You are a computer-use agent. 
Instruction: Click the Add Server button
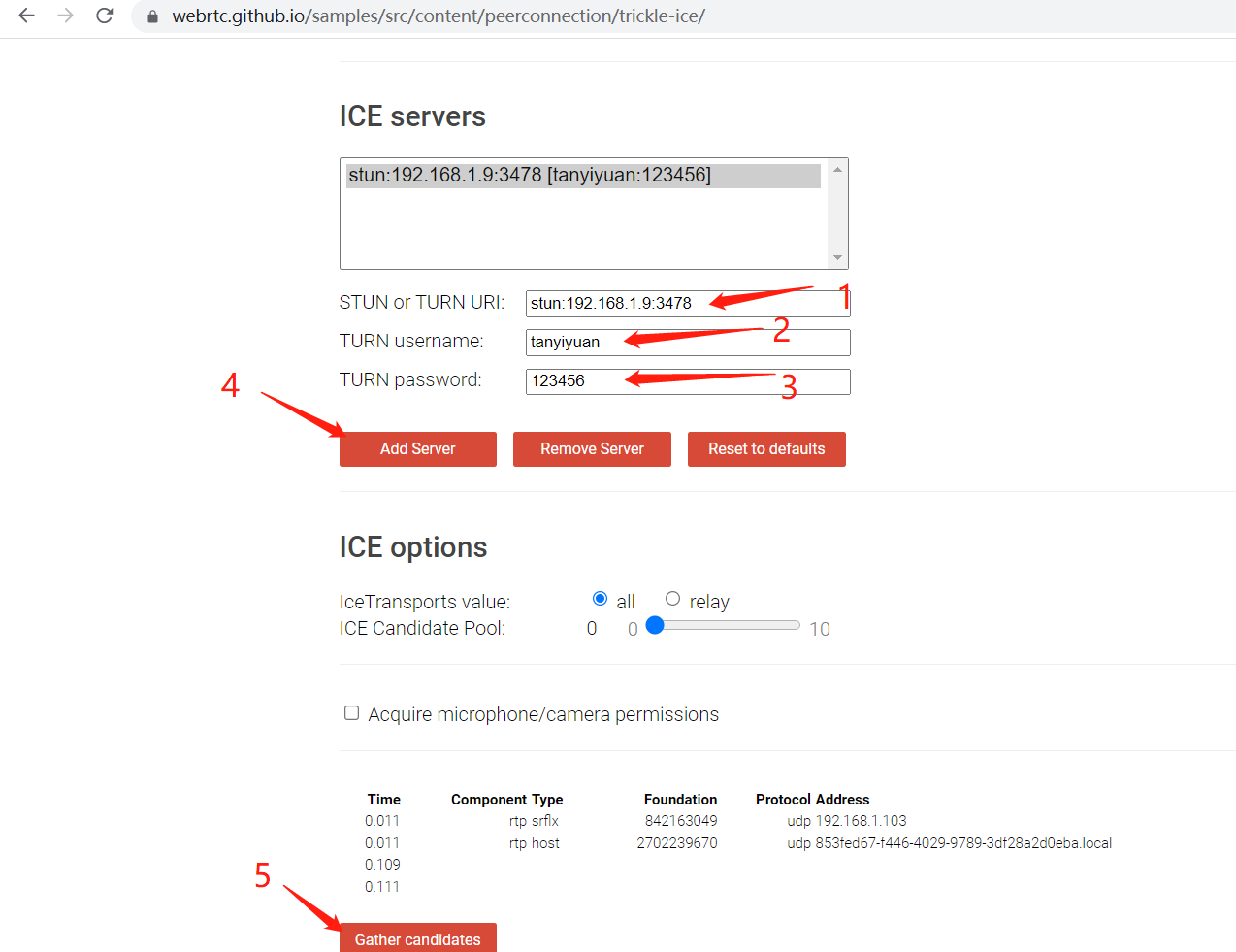point(417,448)
